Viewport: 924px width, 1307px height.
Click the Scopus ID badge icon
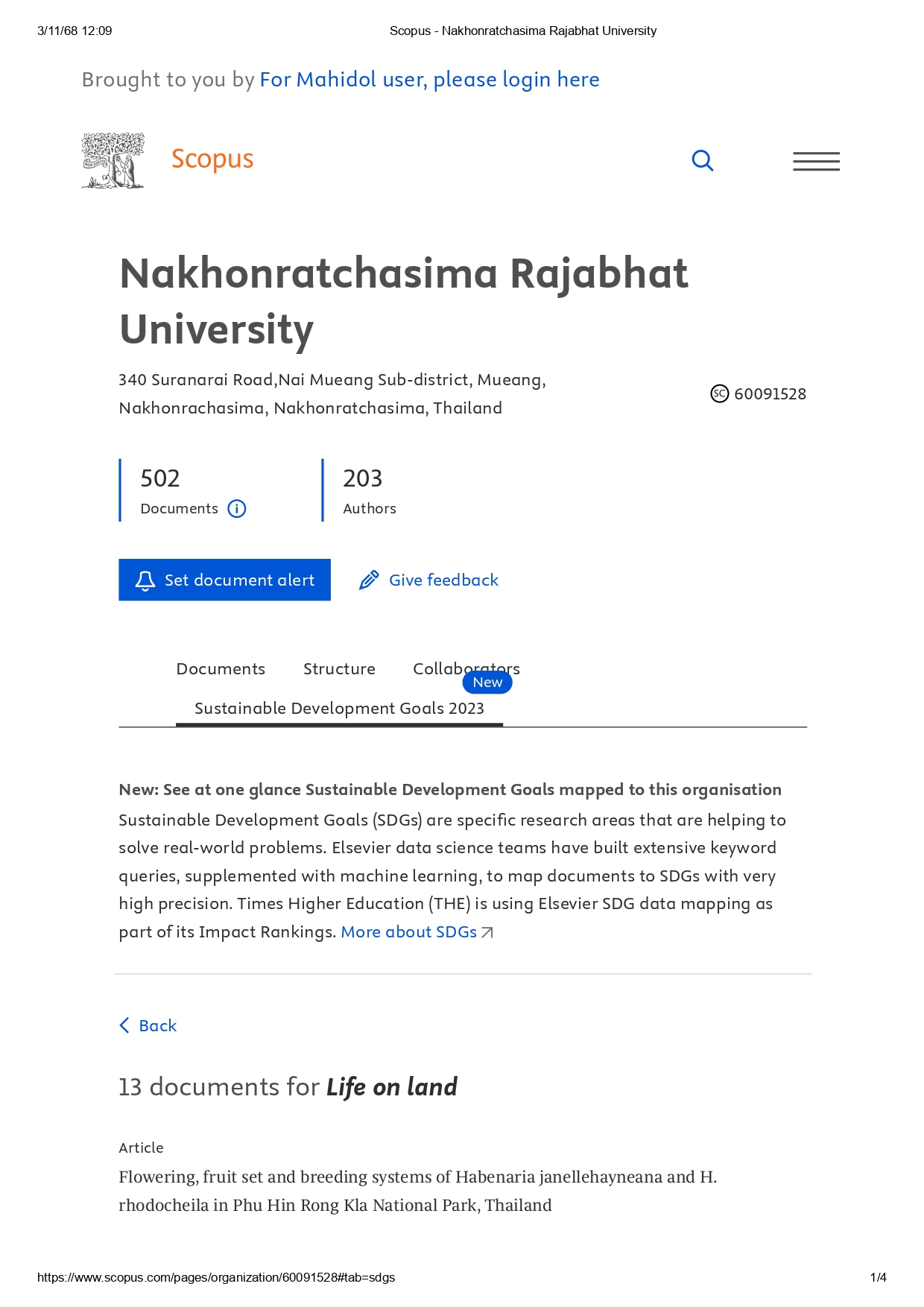click(719, 393)
